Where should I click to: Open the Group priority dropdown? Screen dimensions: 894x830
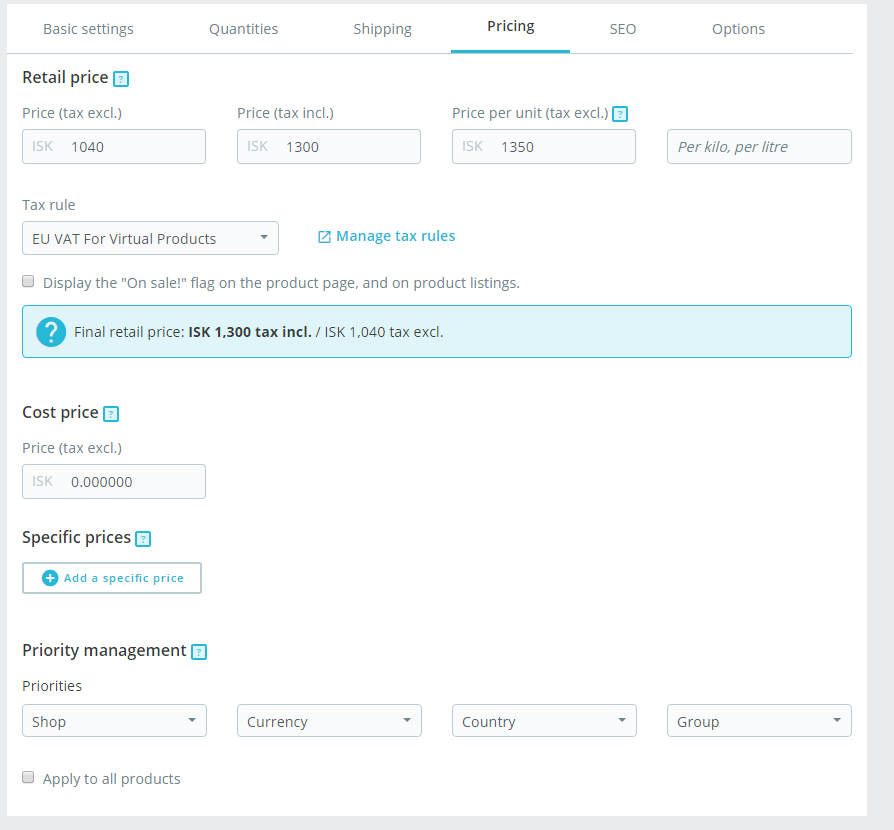(759, 721)
